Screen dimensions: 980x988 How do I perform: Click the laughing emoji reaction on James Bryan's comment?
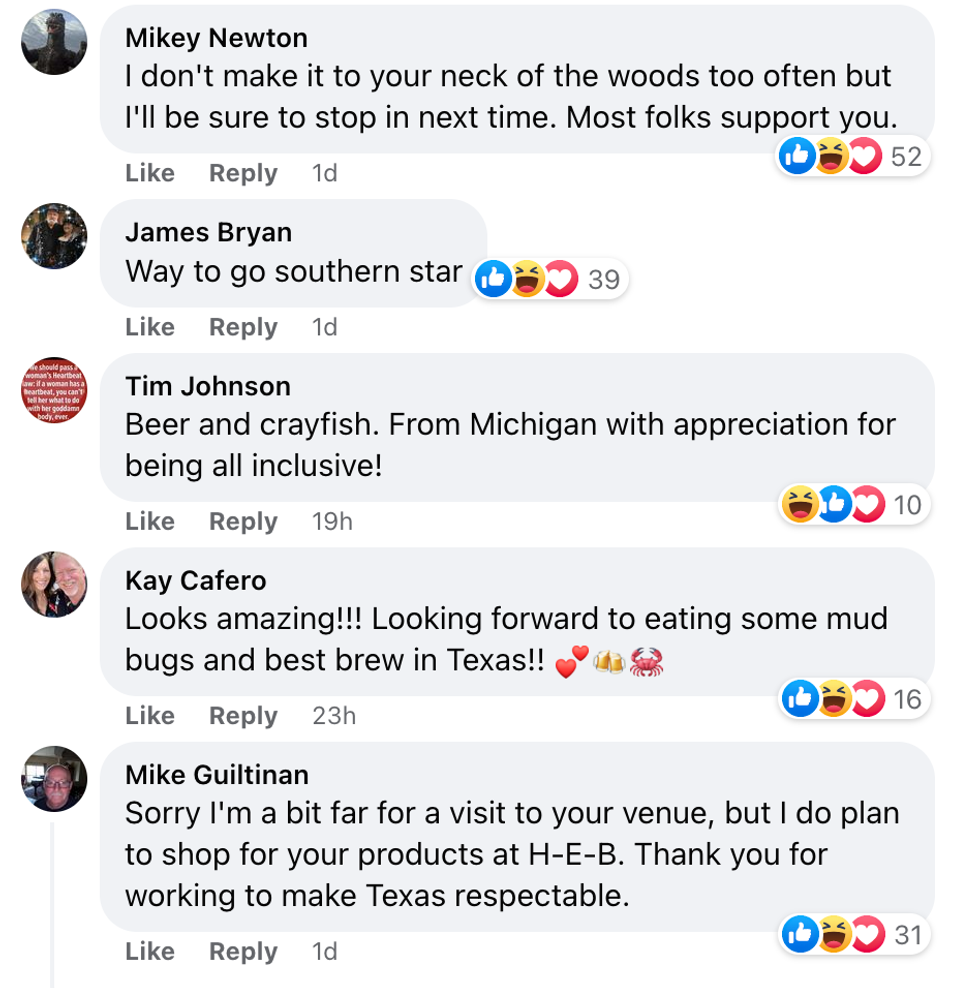(525, 279)
